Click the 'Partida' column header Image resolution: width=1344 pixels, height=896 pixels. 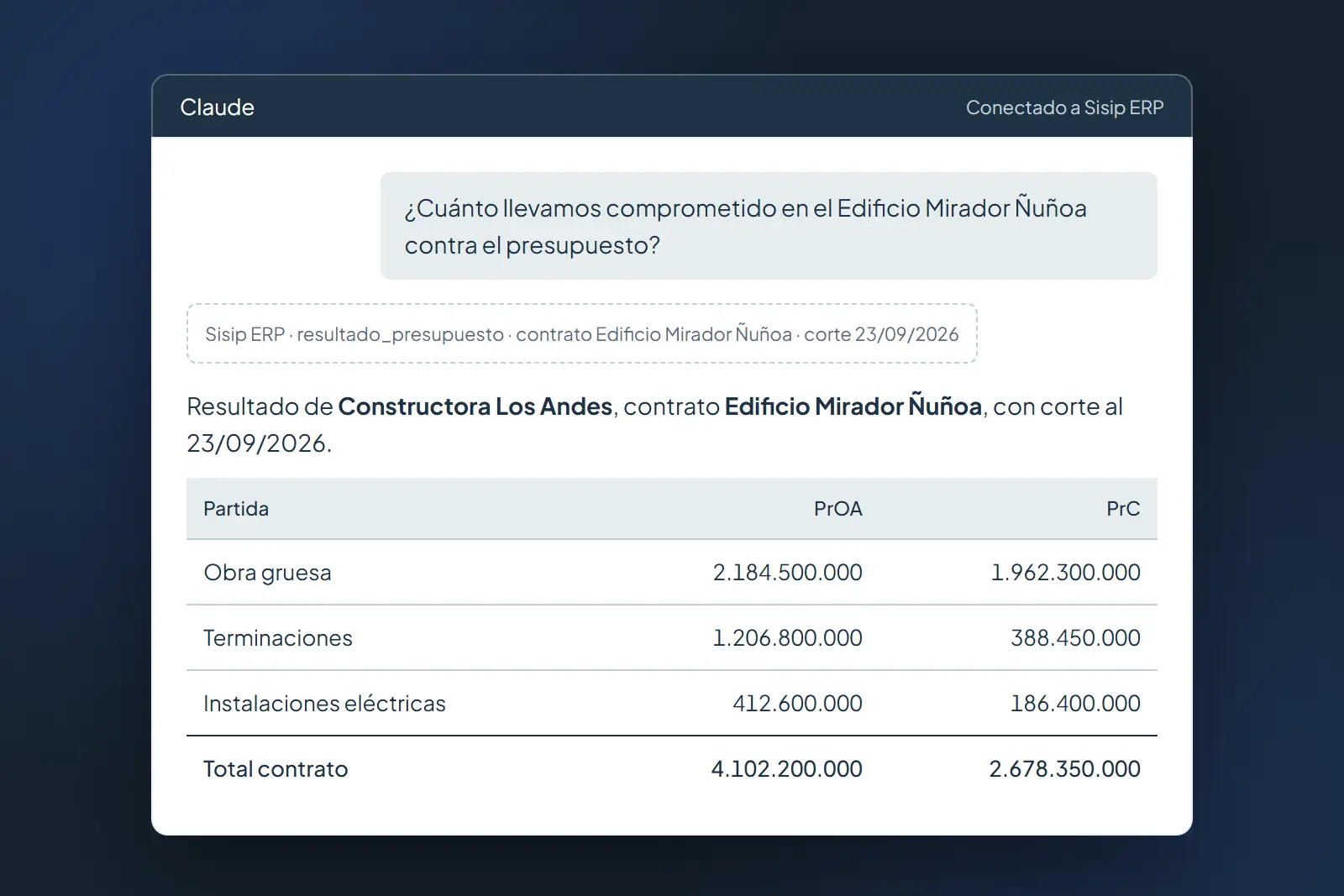[236, 509]
